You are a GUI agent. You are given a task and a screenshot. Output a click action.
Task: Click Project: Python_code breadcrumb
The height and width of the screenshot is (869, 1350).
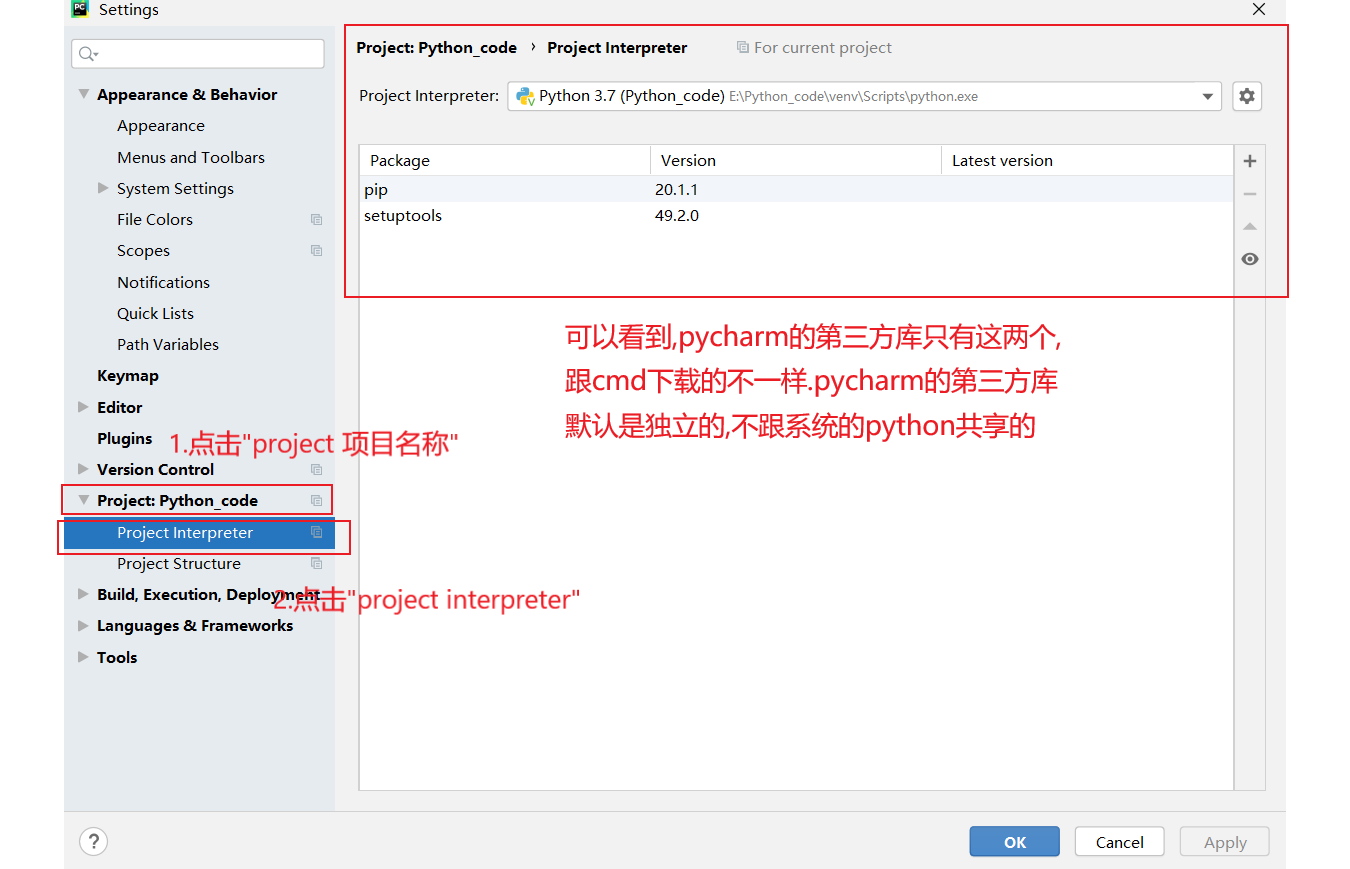tap(437, 48)
